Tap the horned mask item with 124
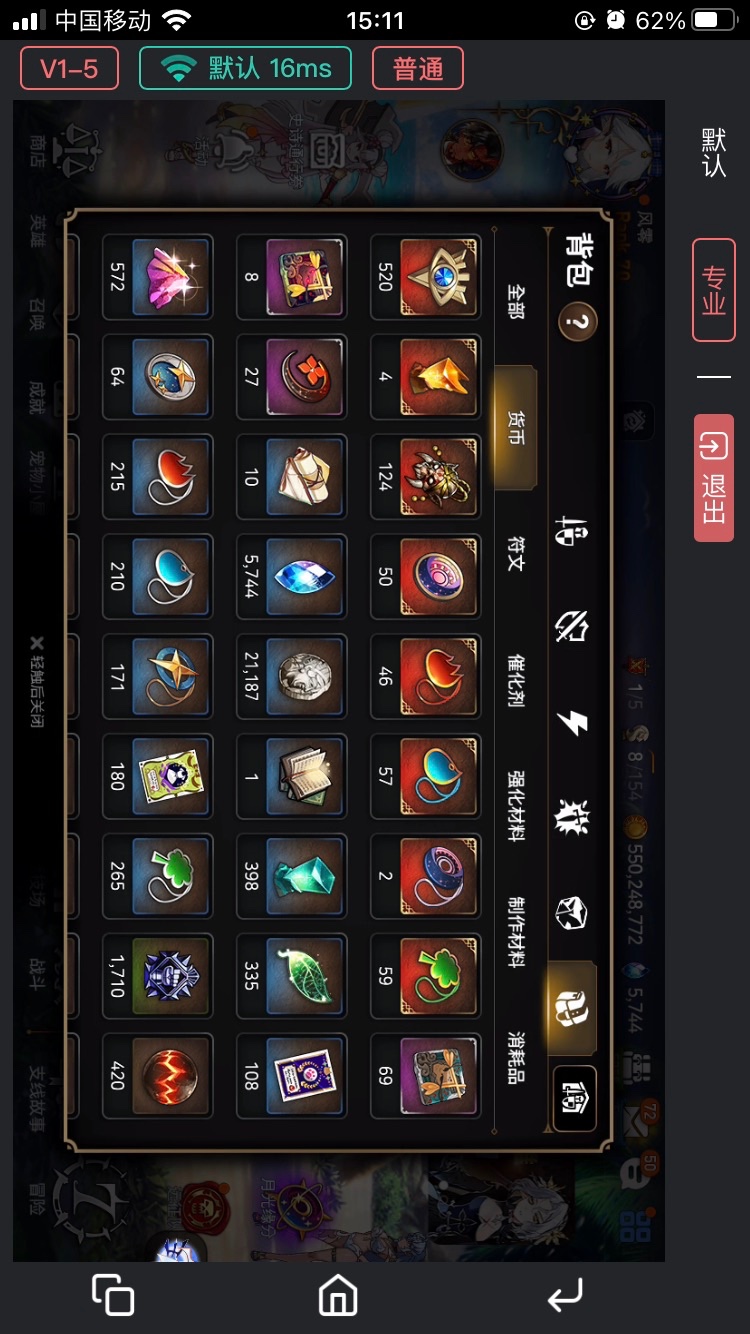This screenshot has height=1334, width=750. pos(425,477)
